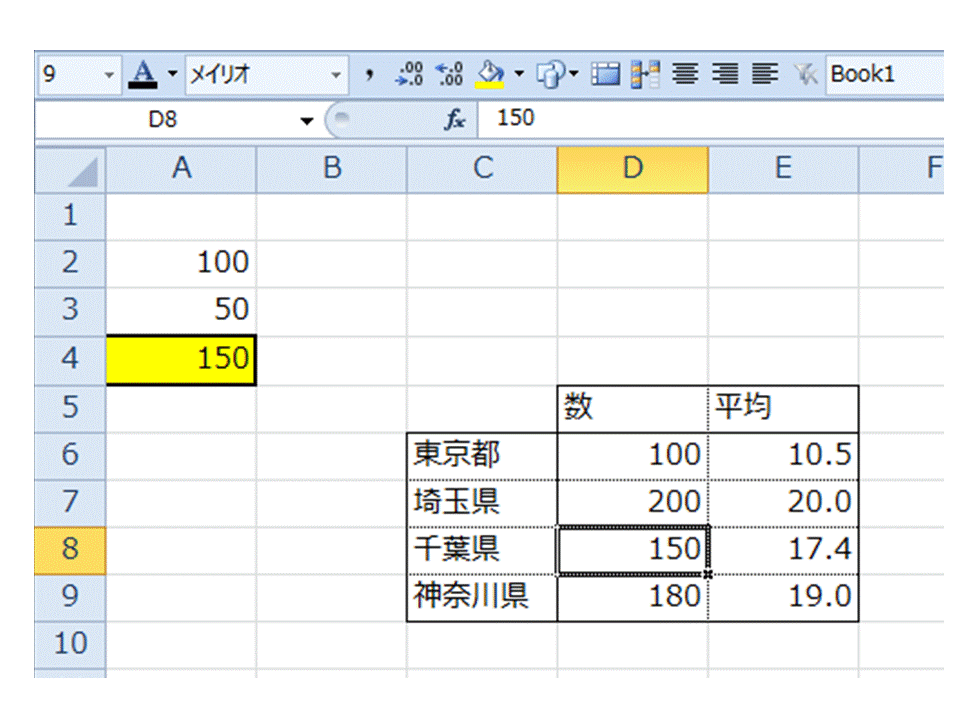
Task: Click the freeze panes window icon
Action: [x=606, y=74]
